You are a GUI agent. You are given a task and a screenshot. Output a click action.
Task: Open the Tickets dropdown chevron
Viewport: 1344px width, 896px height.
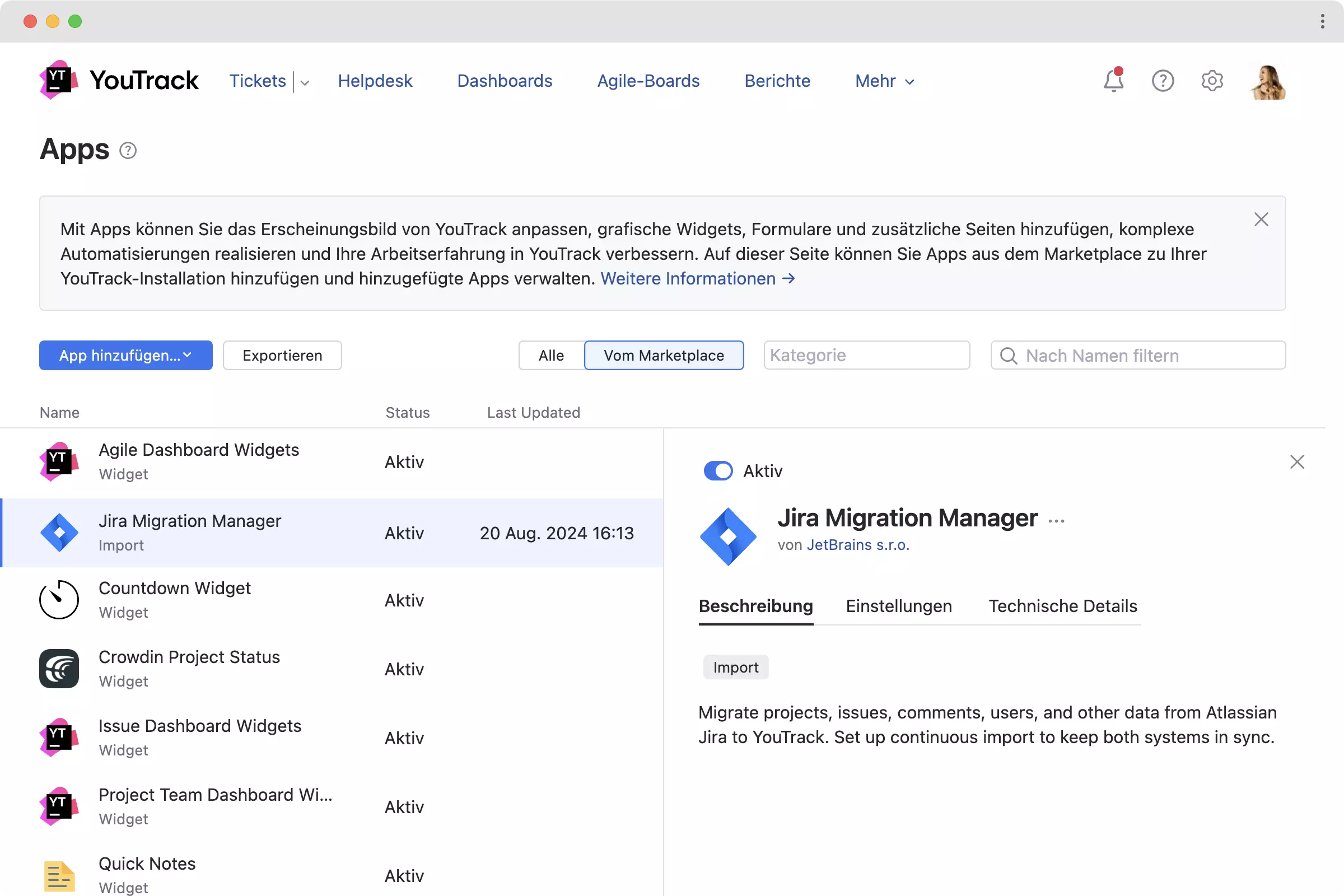click(305, 82)
